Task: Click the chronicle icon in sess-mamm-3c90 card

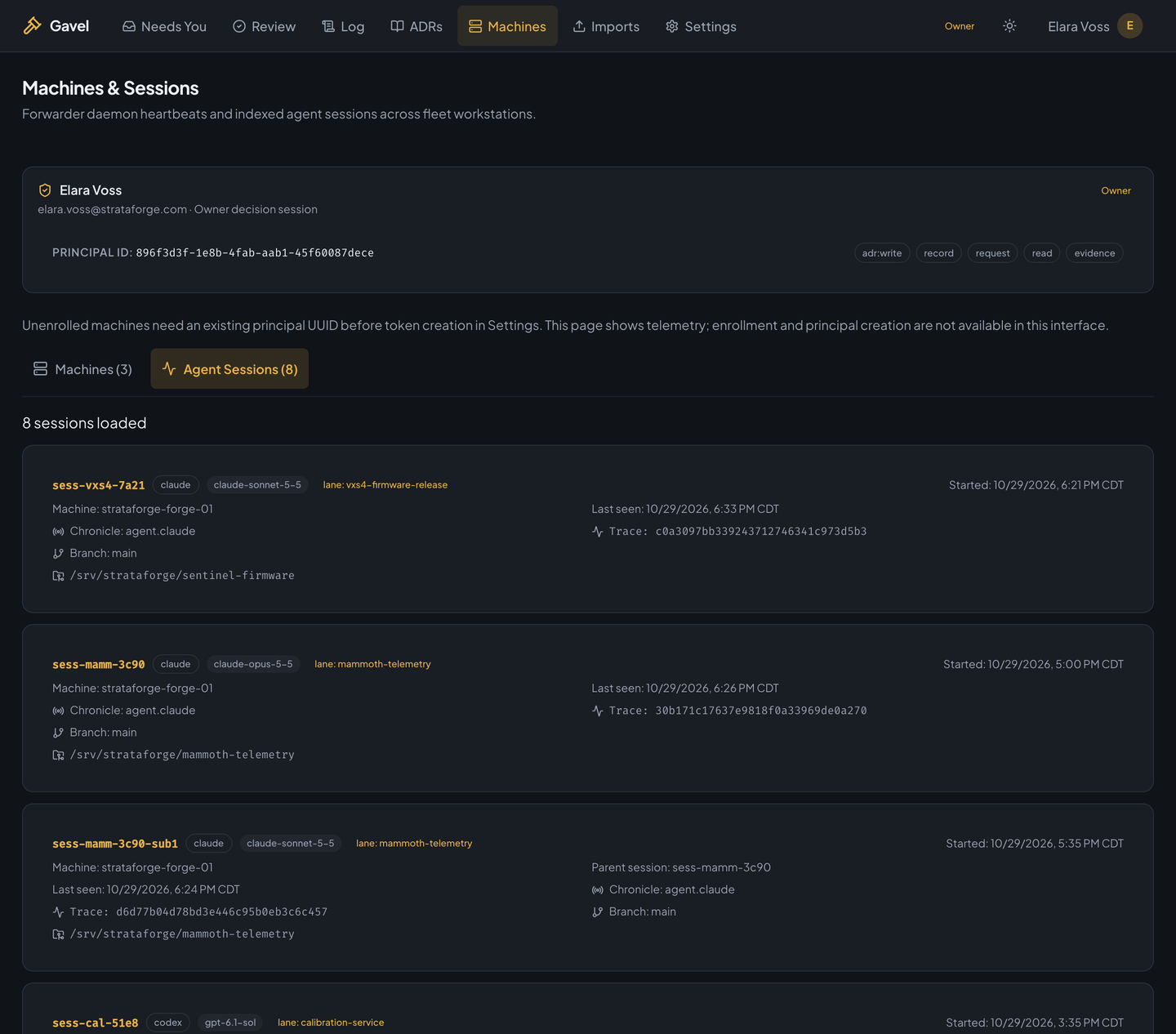Action: tap(58, 711)
